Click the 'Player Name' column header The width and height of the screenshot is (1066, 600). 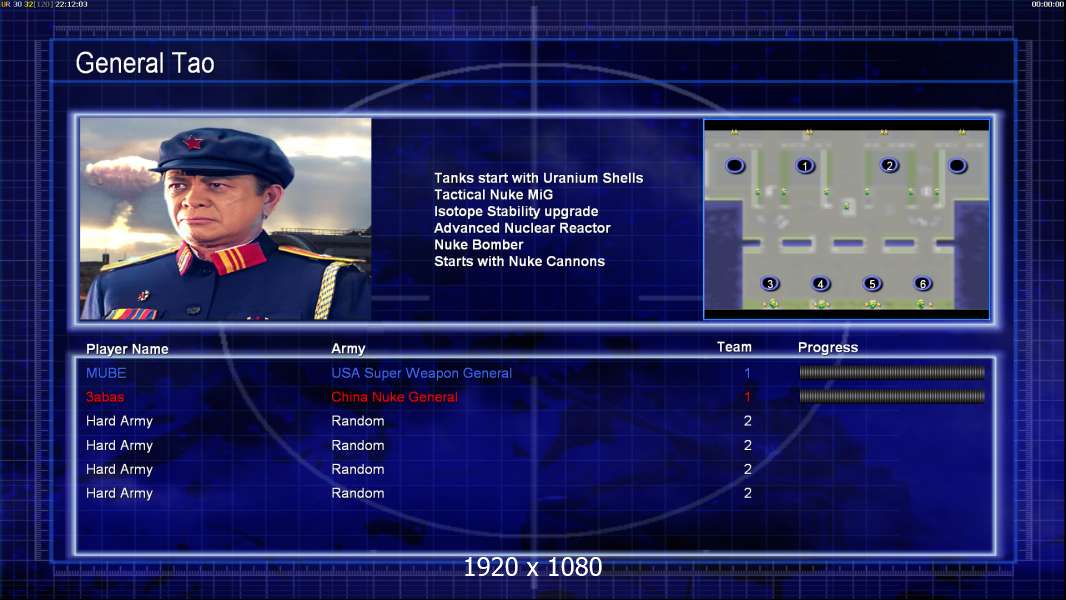click(x=127, y=349)
